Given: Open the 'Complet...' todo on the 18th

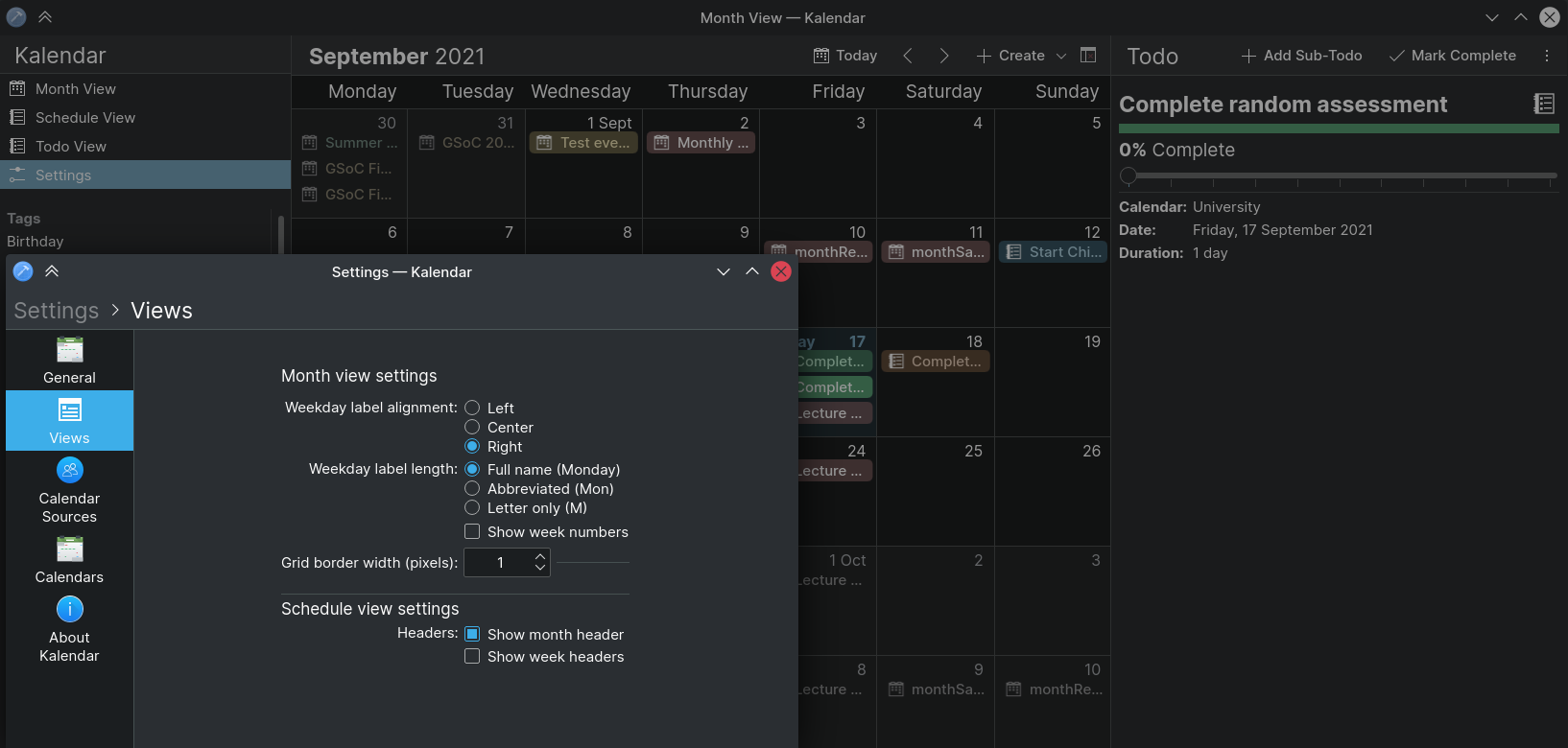Looking at the screenshot, I should click(x=936, y=362).
